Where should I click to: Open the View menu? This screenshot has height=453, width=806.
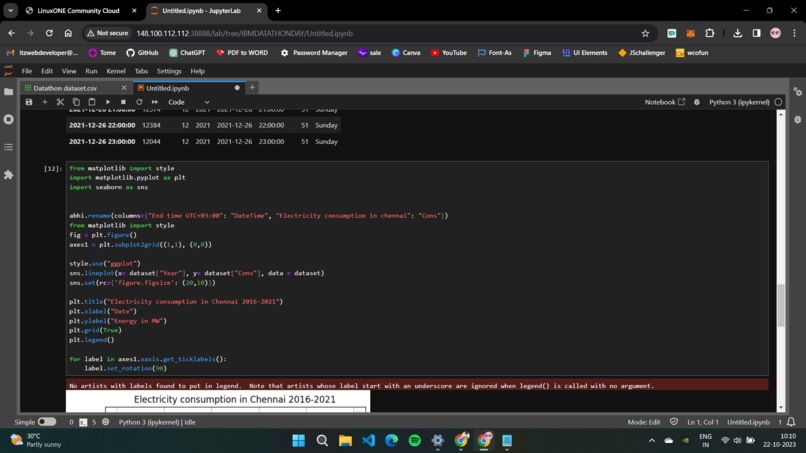(69, 71)
